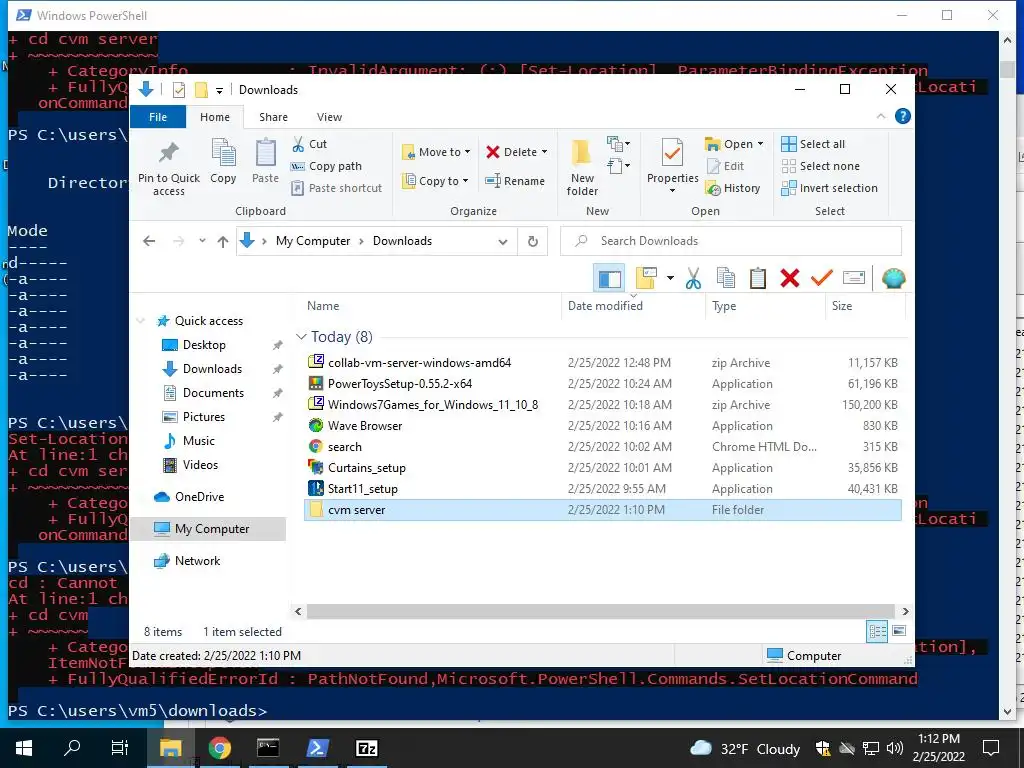Open the Delete dropdown in the ribbon
The image size is (1024, 768).
pyautogui.click(x=517, y=152)
